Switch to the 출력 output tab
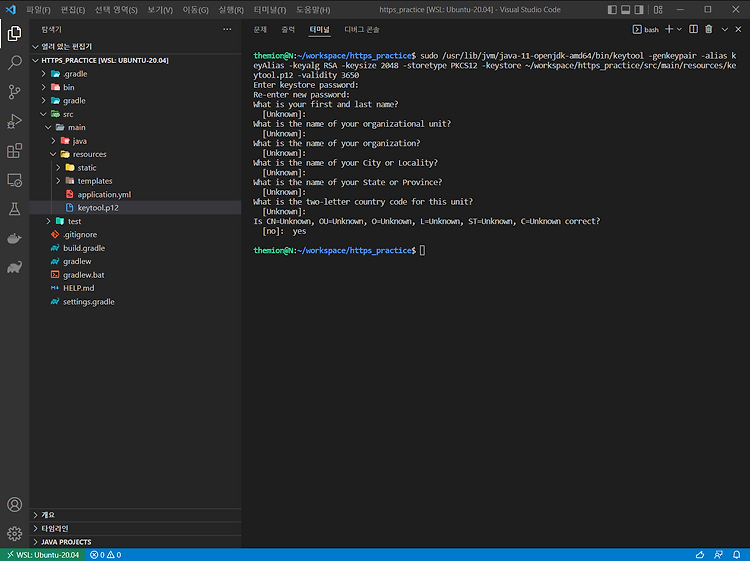 [x=288, y=30]
